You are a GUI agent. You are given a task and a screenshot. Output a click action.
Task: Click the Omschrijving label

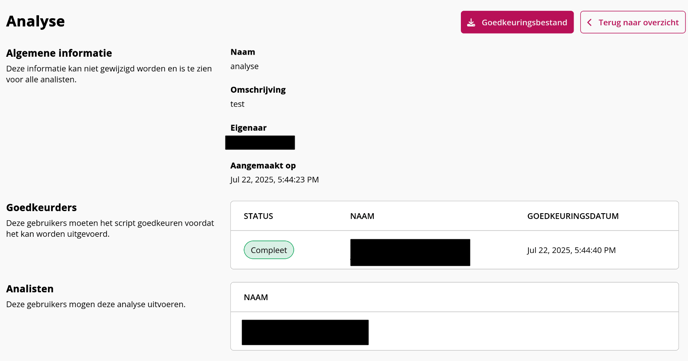258,90
